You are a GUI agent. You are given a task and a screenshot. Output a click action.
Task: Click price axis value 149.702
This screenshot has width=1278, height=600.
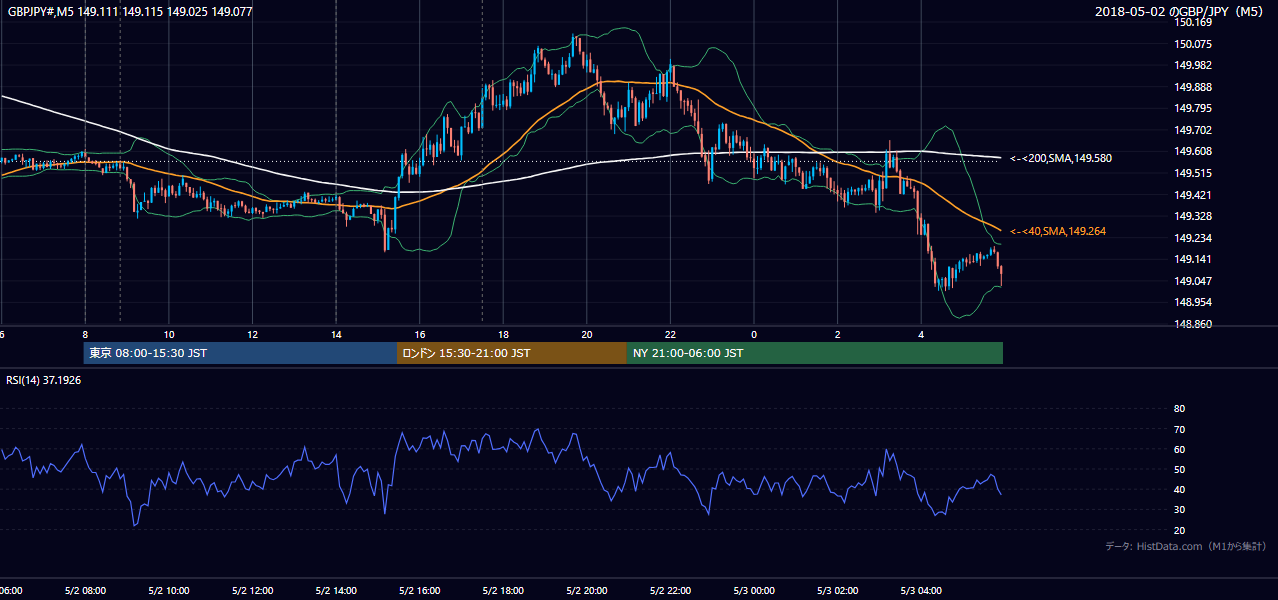pos(1194,130)
